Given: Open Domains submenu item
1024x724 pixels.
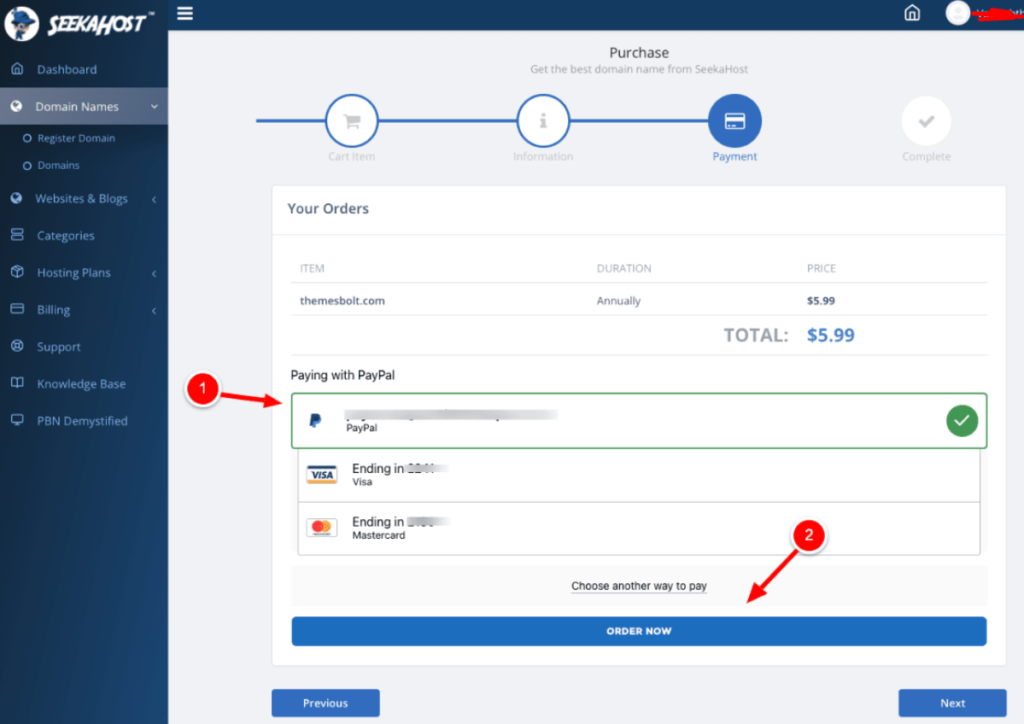Looking at the screenshot, I should 58,166.
